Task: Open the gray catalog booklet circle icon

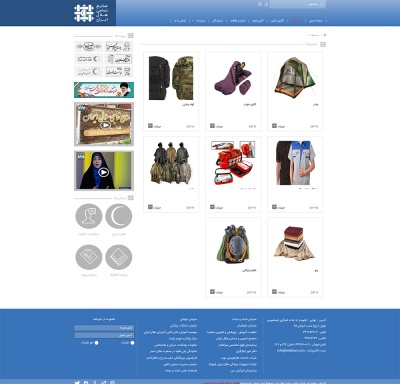Action: 119,257
